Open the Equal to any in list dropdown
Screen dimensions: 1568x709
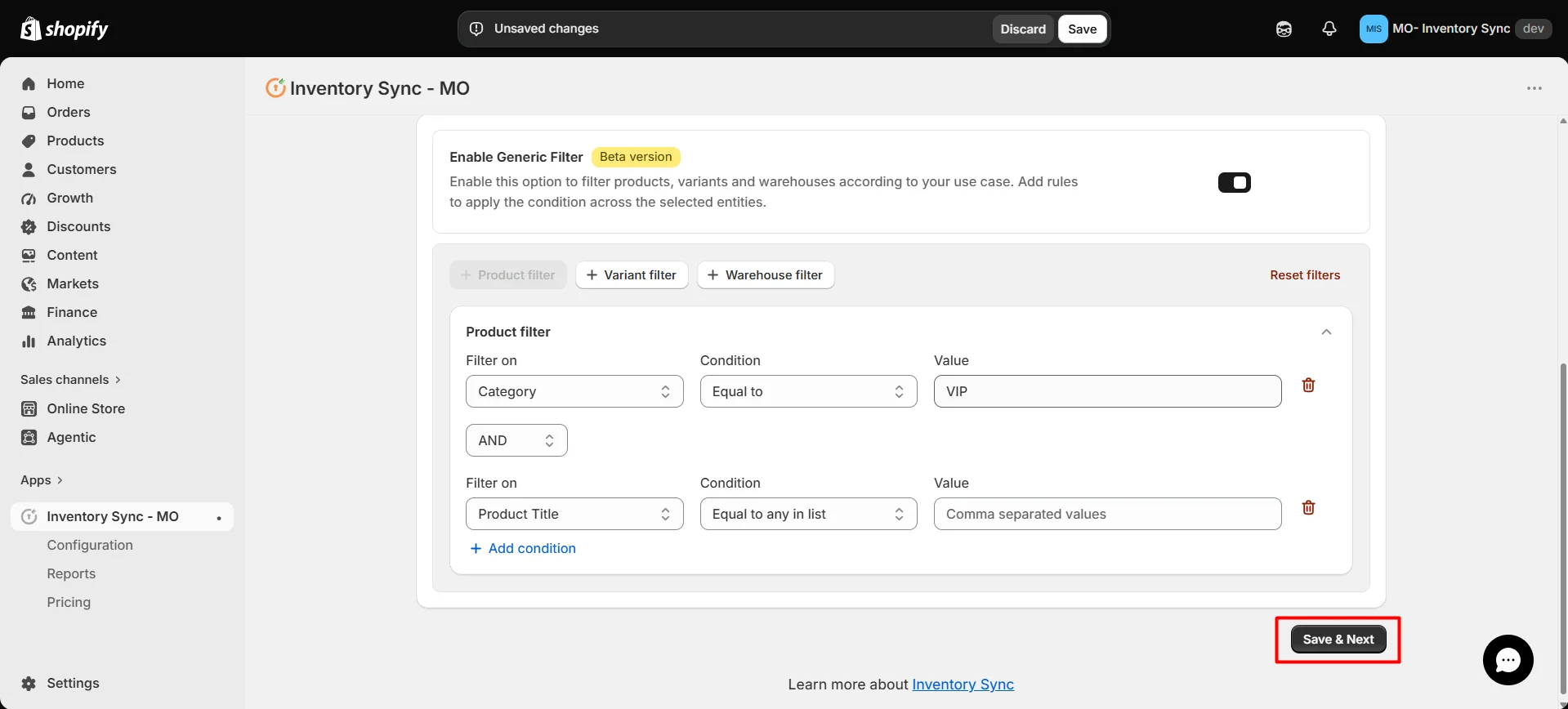[x=808, y=514]
